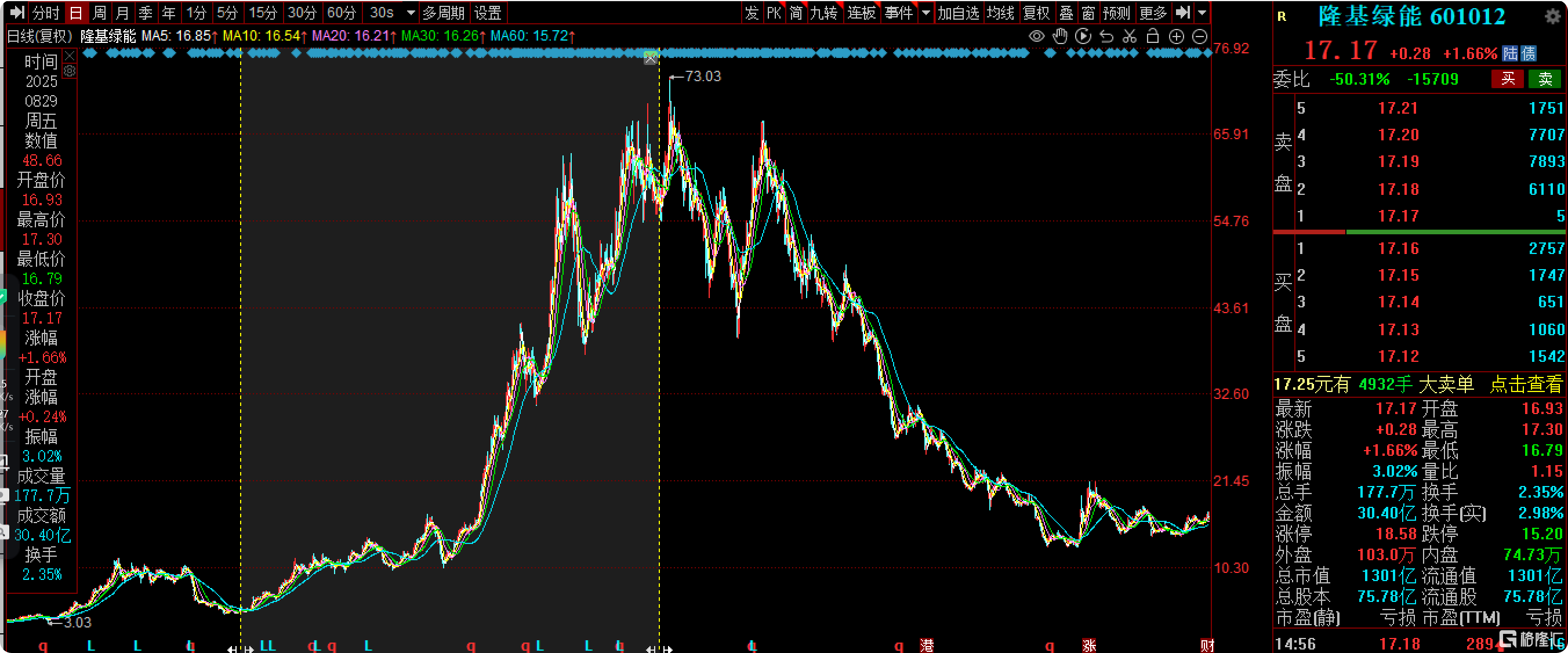Zoom in with plus circle icon
The width and height of the screenshot is (1568, 653).
(1176, 37)
